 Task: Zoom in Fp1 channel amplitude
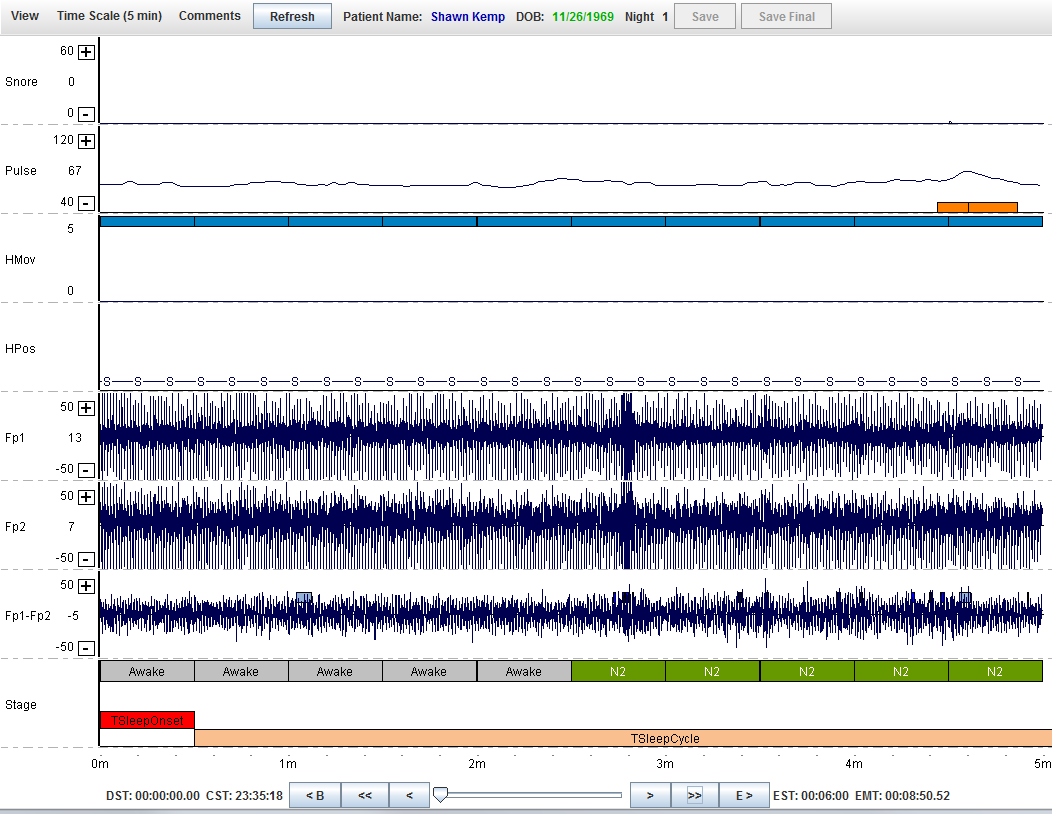(x=86, y=408)
